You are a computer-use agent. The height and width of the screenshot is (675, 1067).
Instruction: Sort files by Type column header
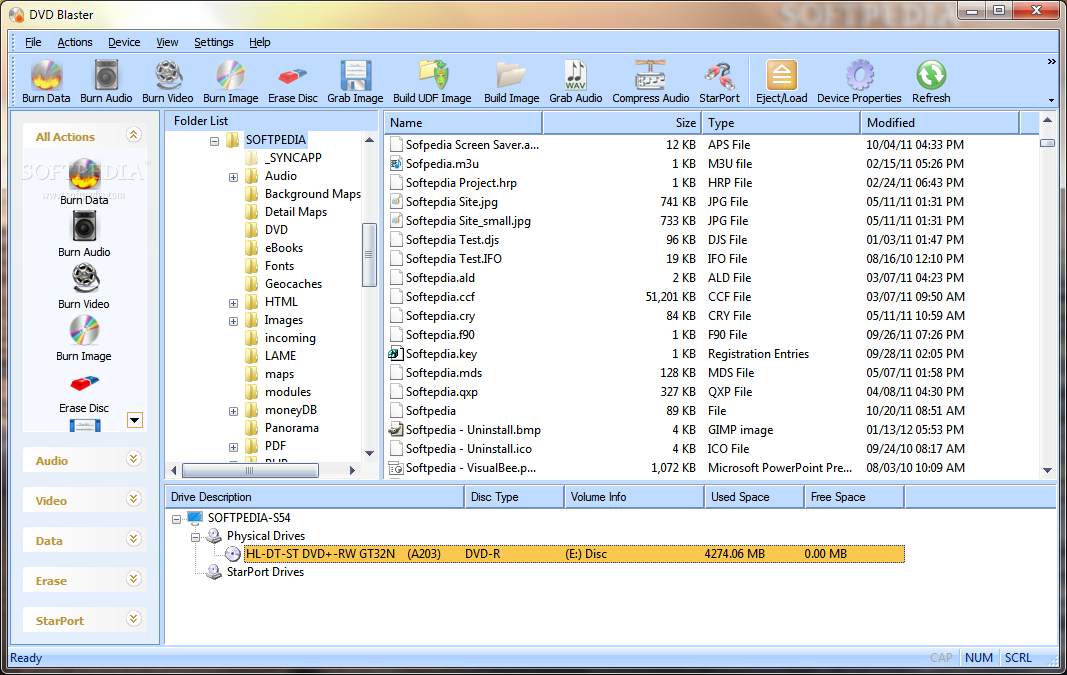(781, 123)
